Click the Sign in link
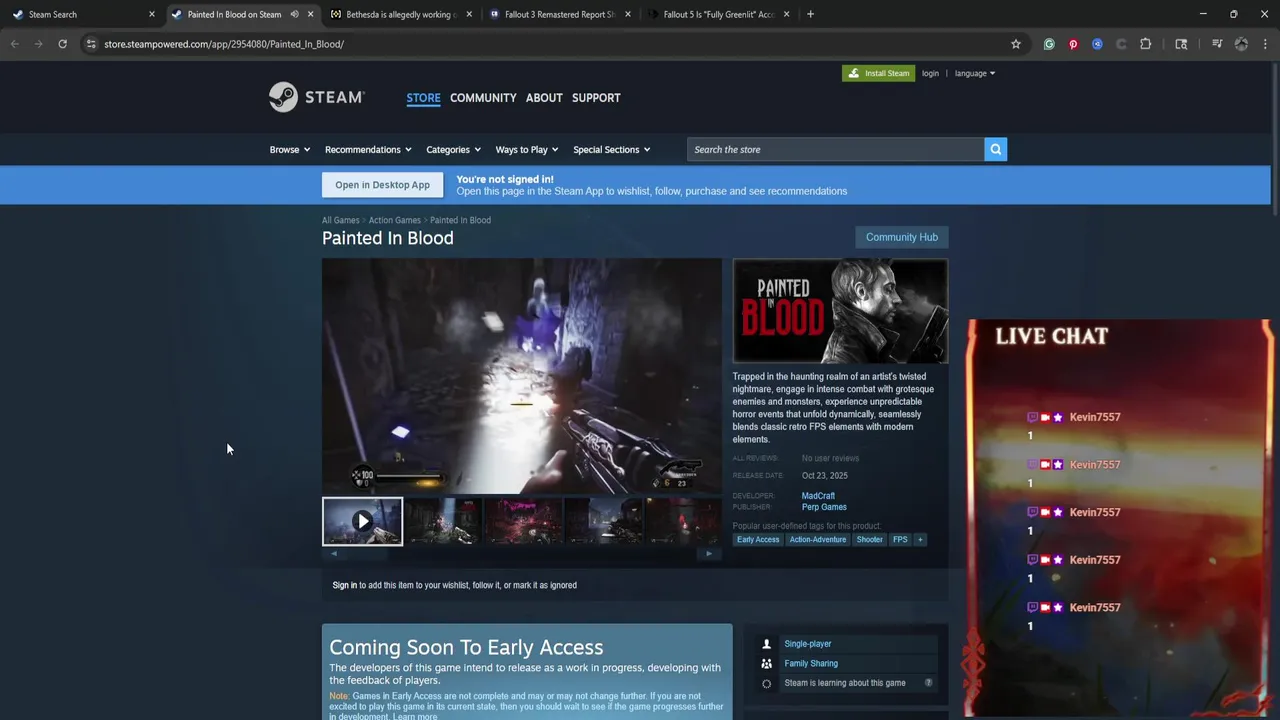The height and width of the screenshot is (720, 1280). 344,585
